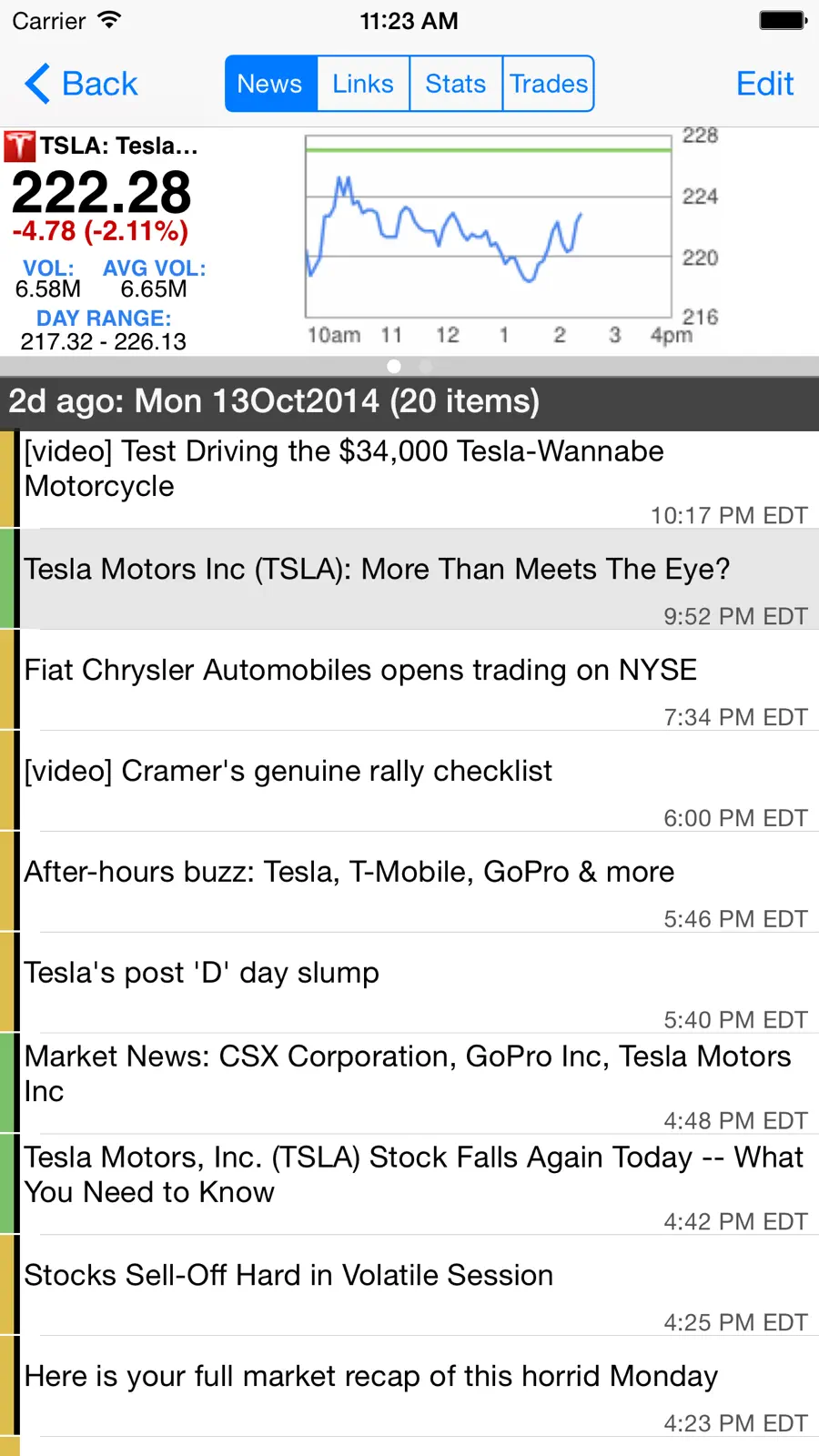Tap the 222.28 stock price
819x1456 pixels.
(101, 193)
